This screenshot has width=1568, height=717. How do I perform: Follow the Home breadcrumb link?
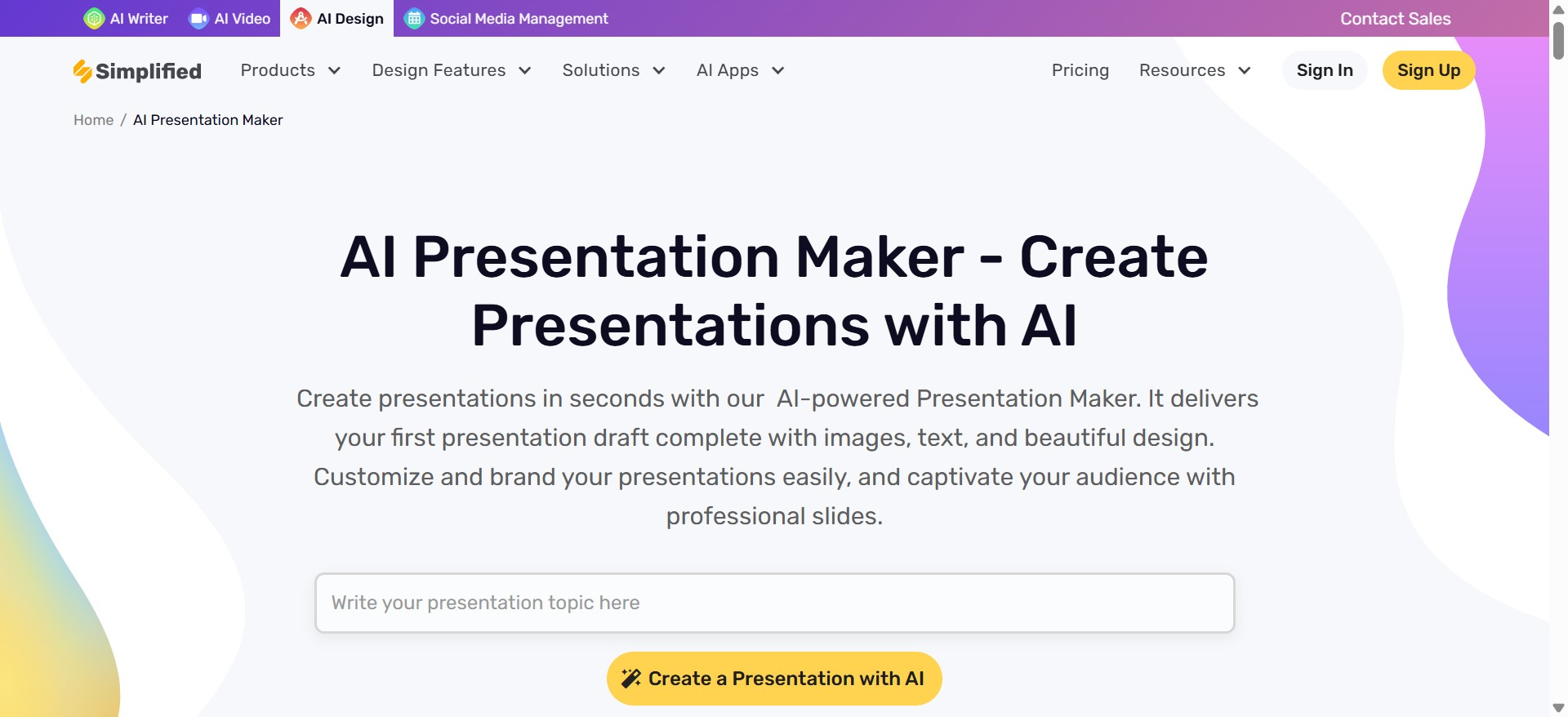pos(94,120)
